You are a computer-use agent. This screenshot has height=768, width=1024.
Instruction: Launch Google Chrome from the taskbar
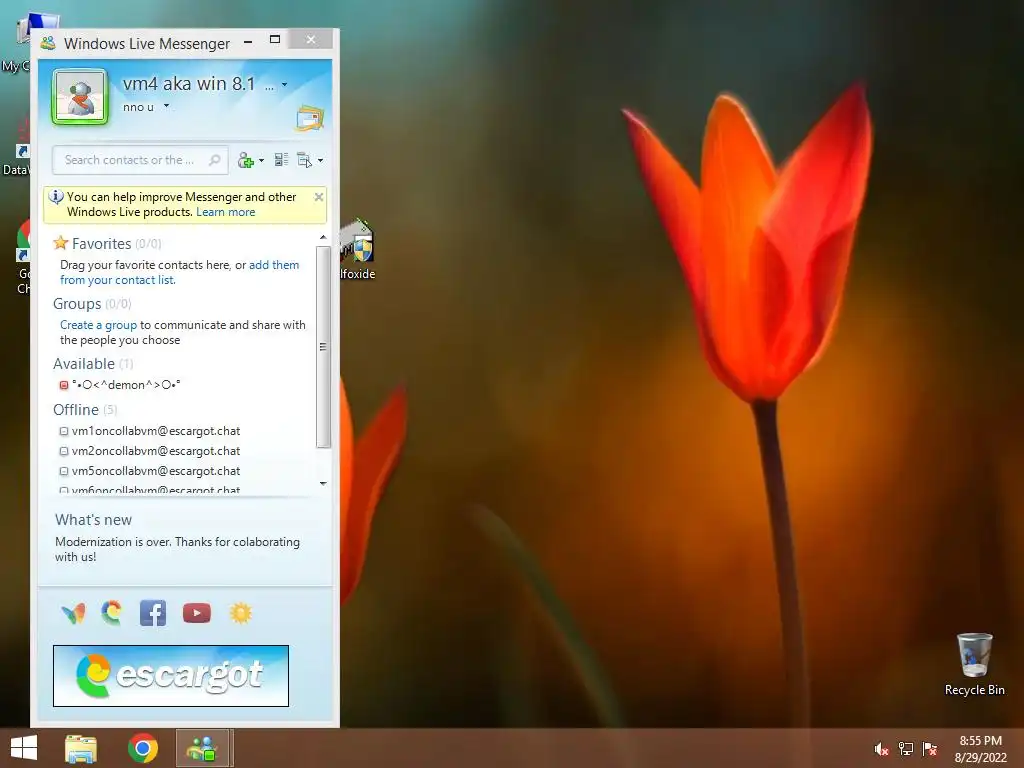pyautogui.click(x=142, y=748)
